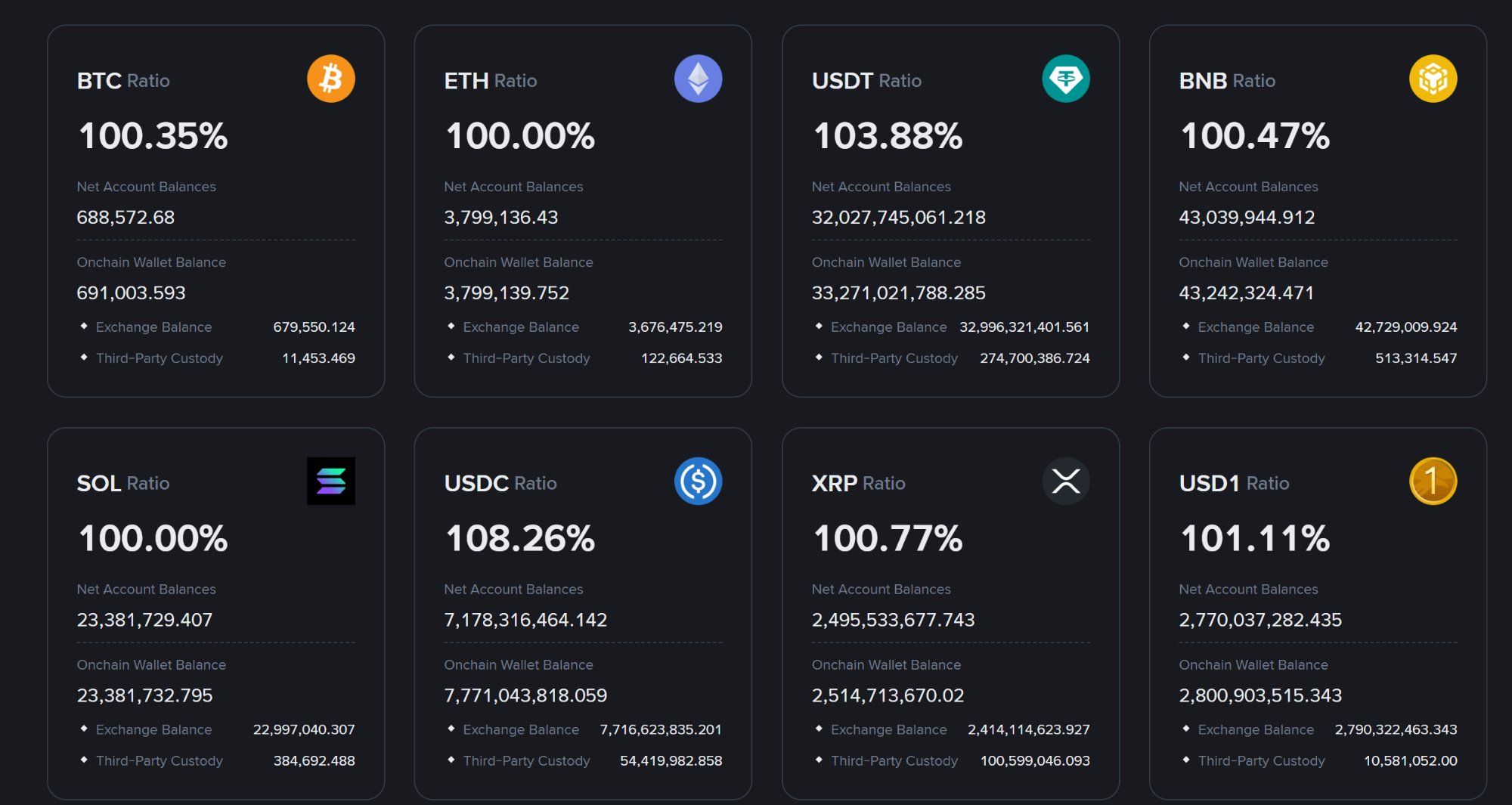
Task: Click USDC net balance 7,178,316,464.142
Action: tap(525, 621)
